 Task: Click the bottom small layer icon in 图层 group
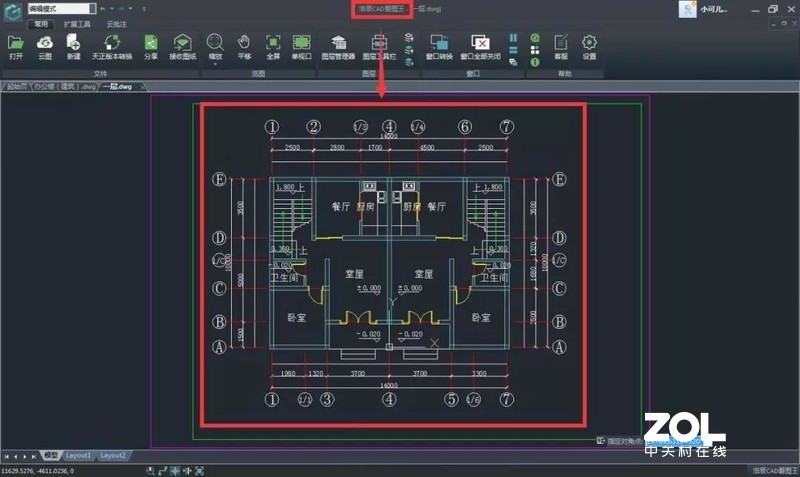[409, 62]
